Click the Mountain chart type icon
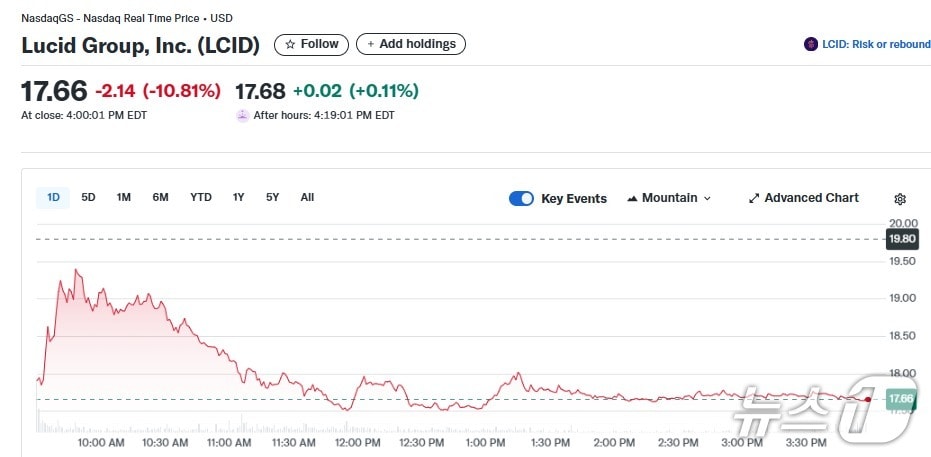This screenshot has height=457, width=931. point(632,198)
